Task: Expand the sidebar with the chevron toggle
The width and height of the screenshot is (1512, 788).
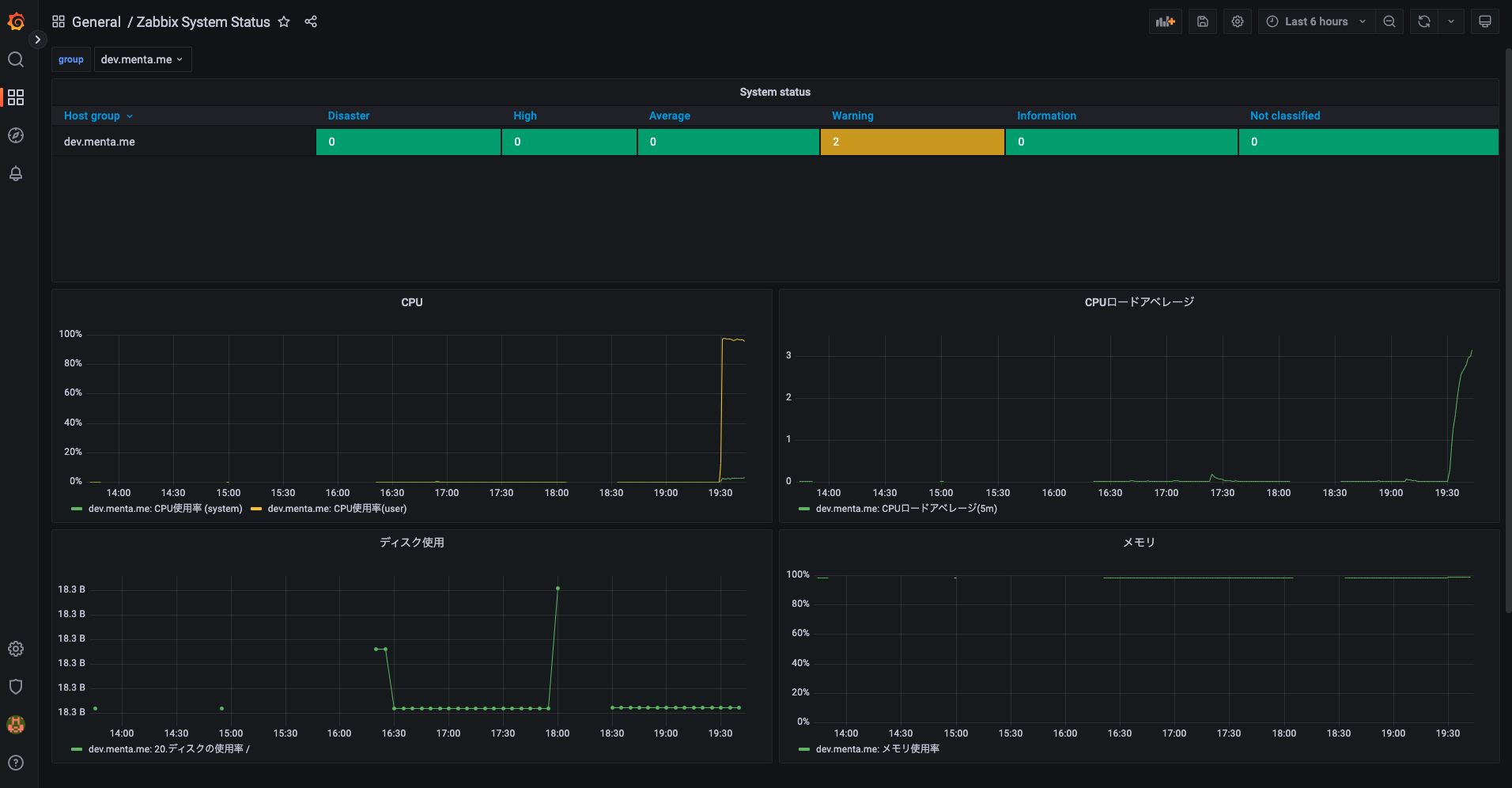Action: click(37, 40)
